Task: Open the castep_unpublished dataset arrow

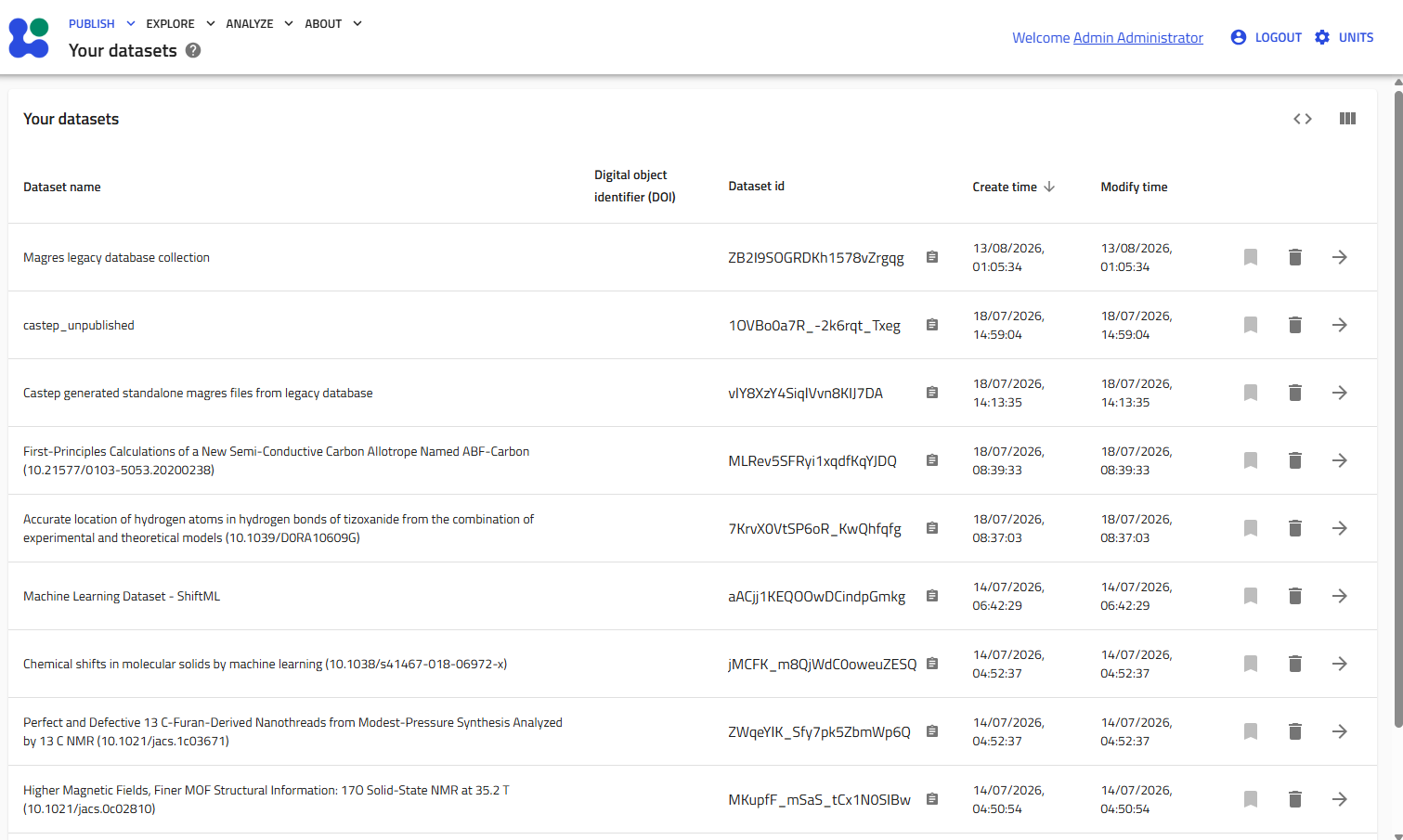Action: pos(1340,325)
